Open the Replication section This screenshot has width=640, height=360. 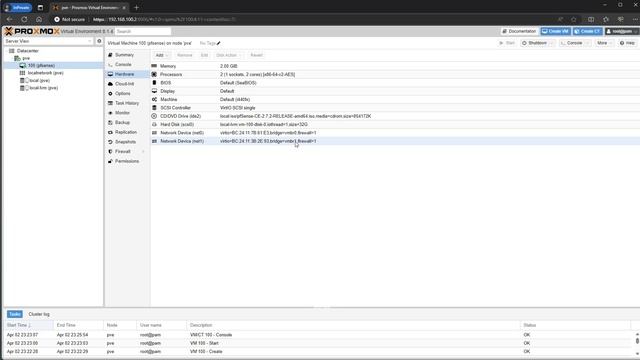pyautogui.click(x=126, y=132)
